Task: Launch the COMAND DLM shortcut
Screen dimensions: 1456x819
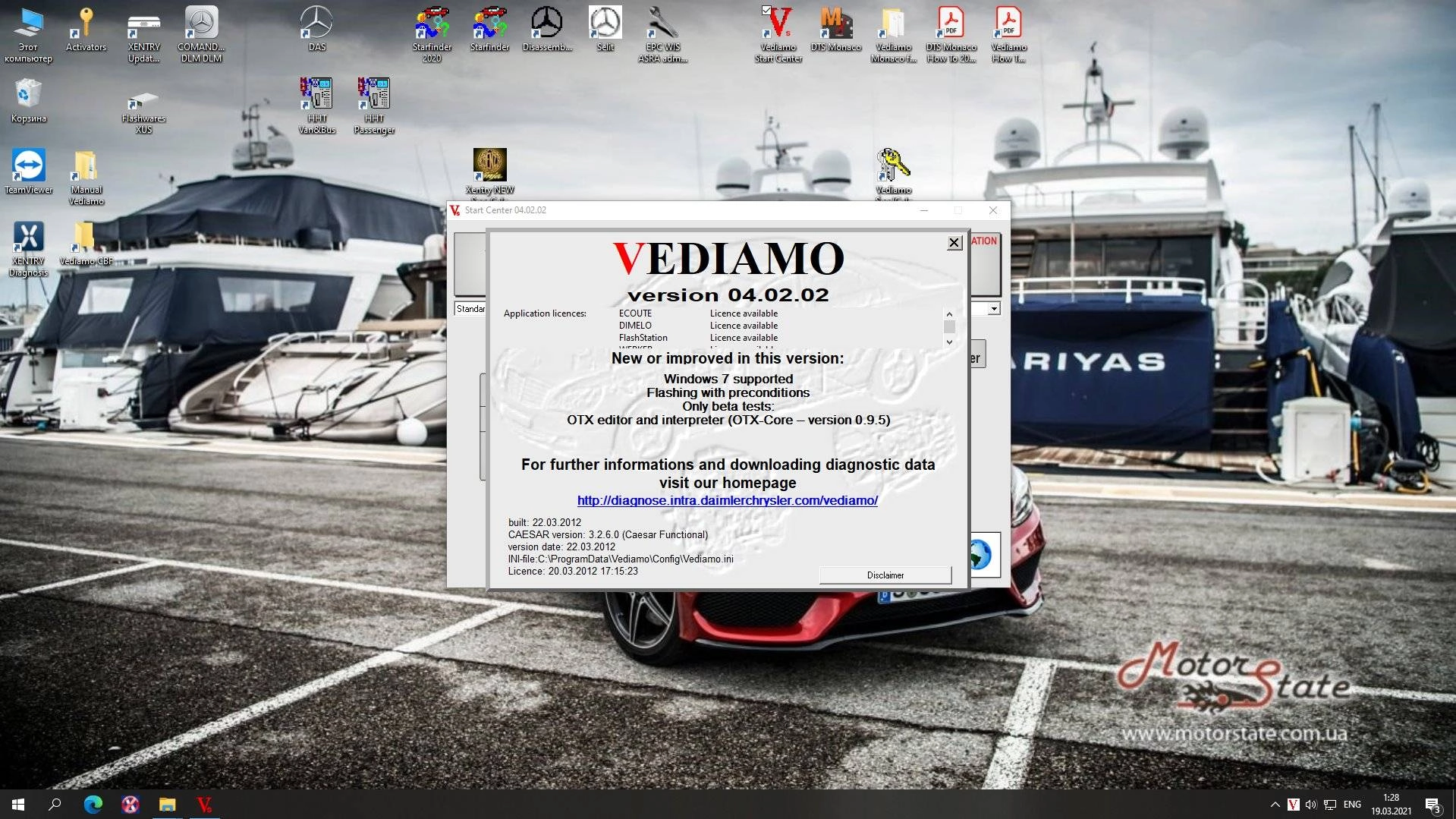Action: coord(201,34)
